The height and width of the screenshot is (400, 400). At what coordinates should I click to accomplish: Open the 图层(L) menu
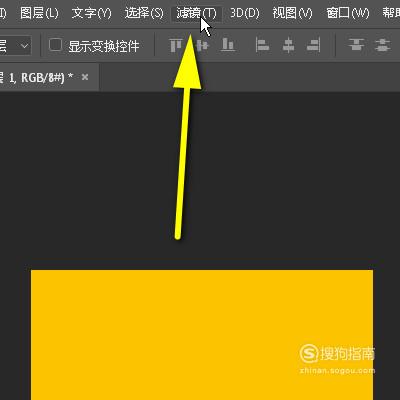(x=39, y=13)
